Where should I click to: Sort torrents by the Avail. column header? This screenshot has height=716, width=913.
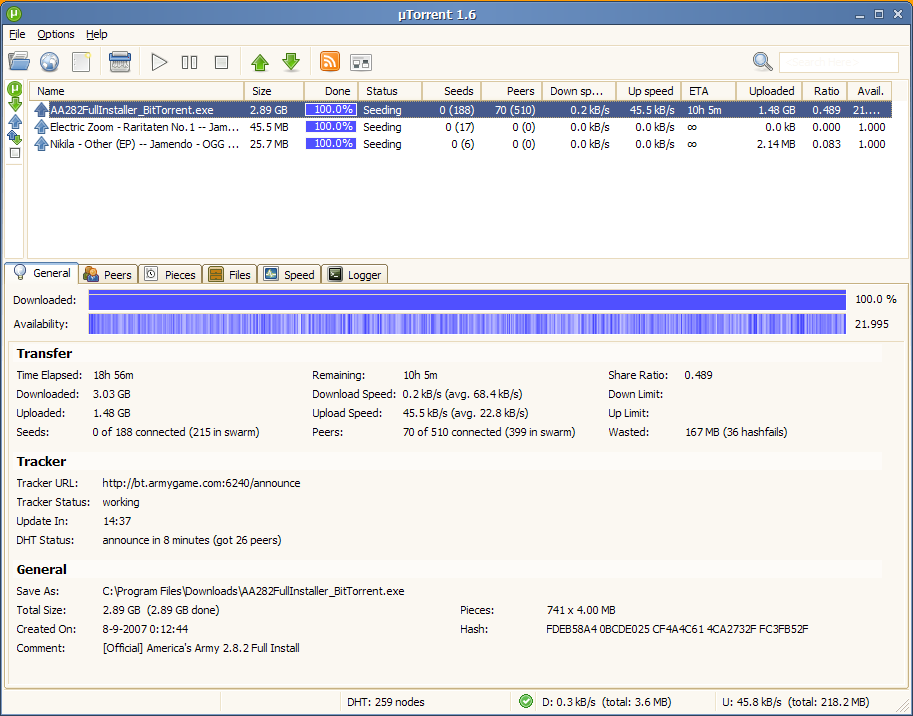pos(869,91)
